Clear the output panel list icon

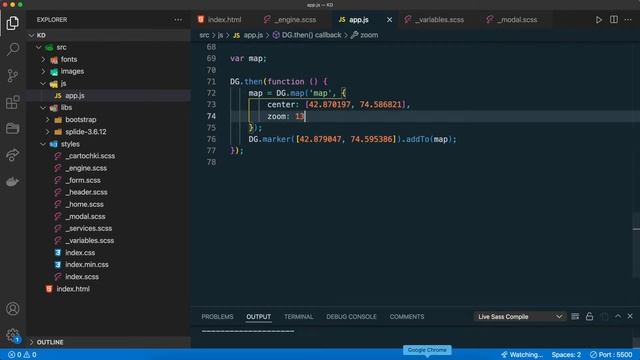(x=575, y=316)
